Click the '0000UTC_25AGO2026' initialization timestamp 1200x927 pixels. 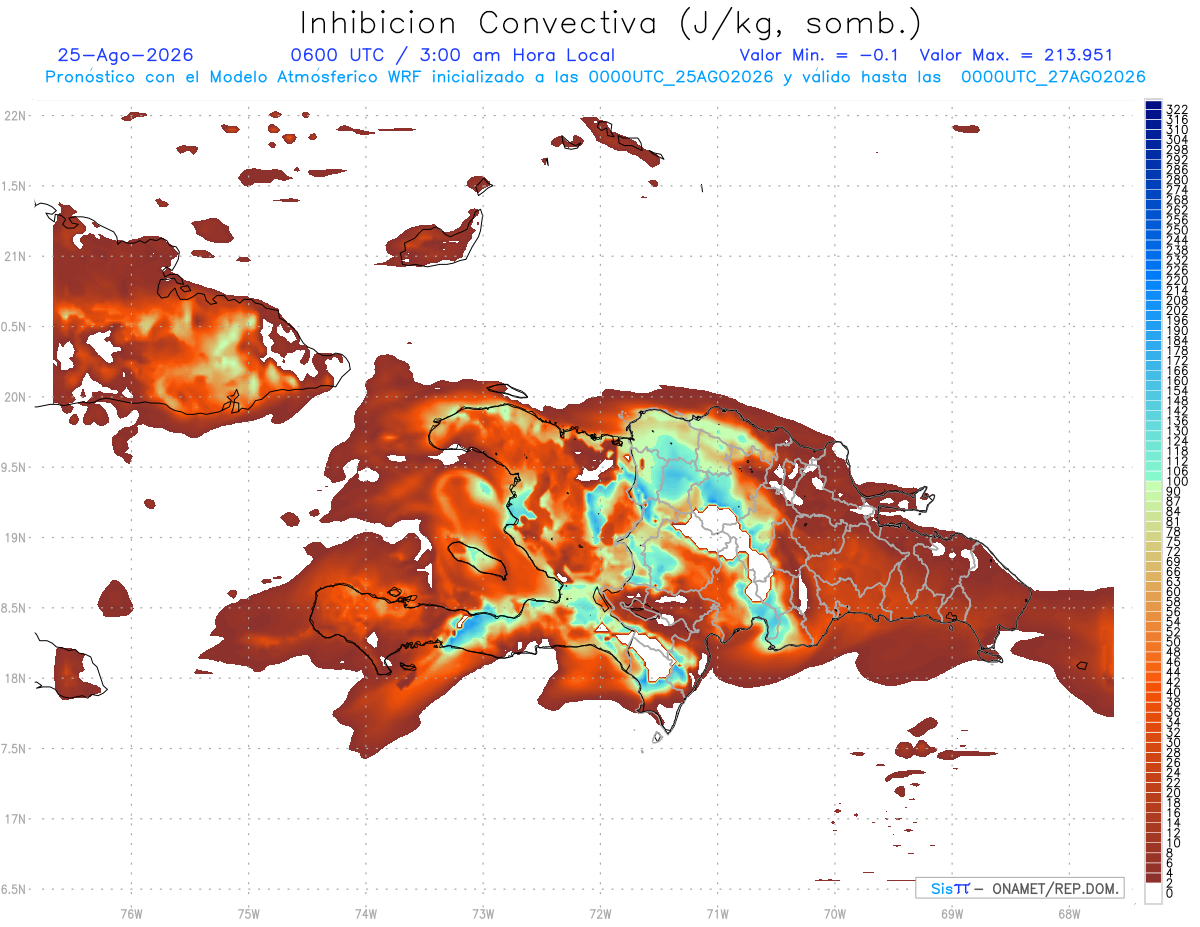[x=681, y=77]
